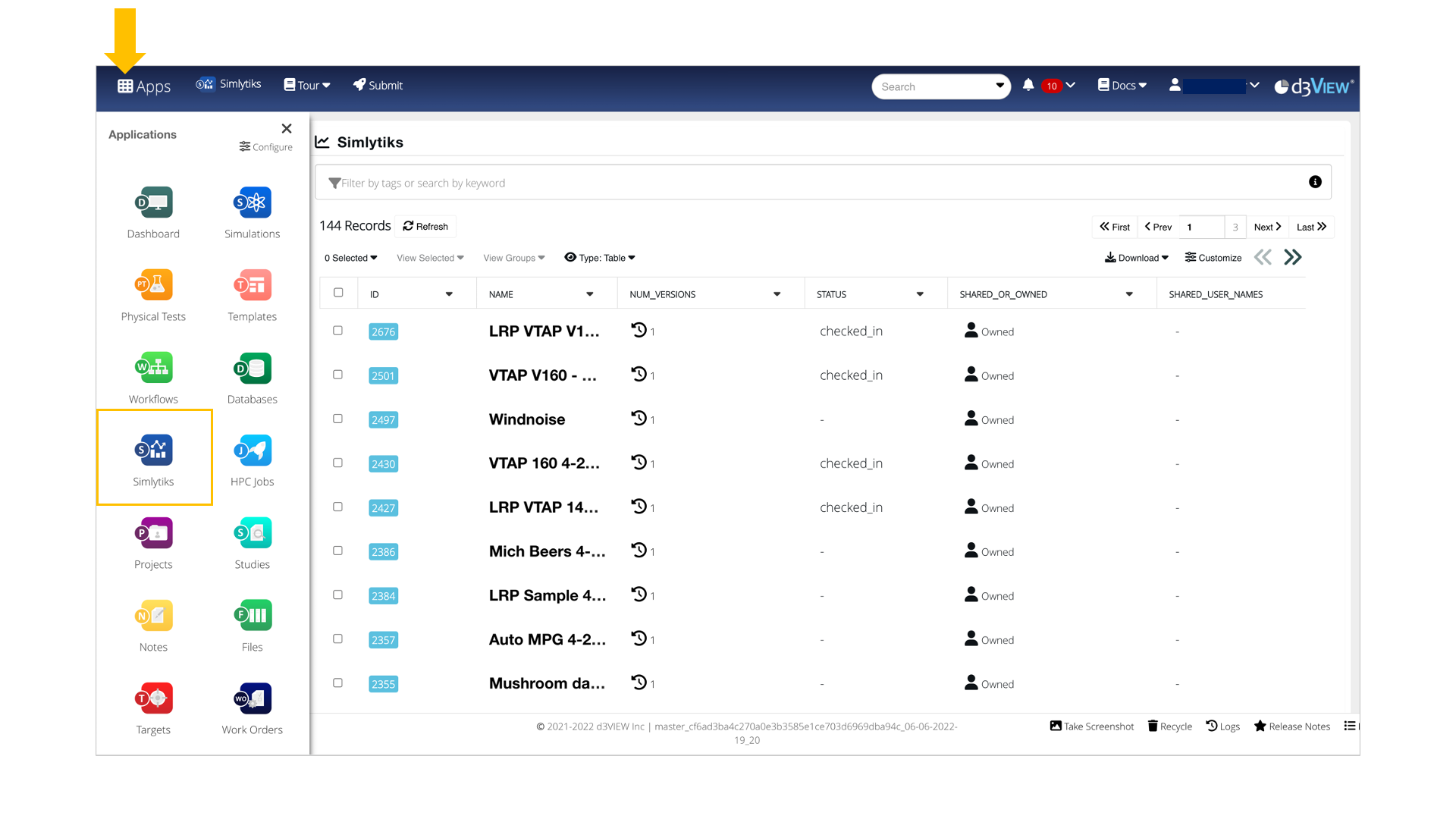Toggle the select-all header checkbox
The height and width of the screenshot is (819, 1456).
(338, 293)
